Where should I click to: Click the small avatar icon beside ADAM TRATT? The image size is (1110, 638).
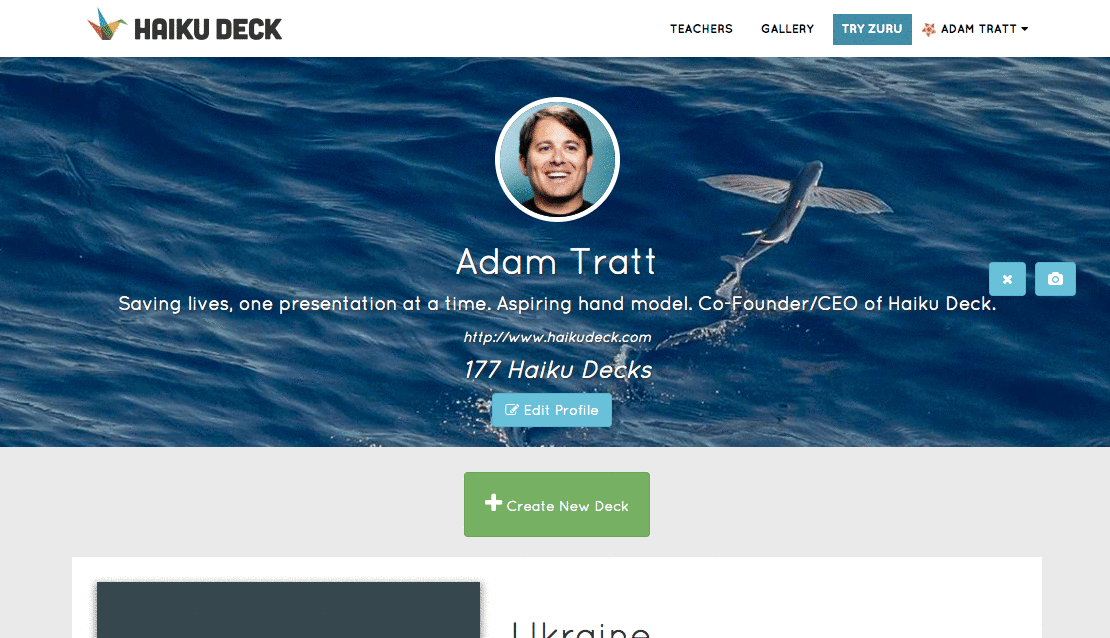[x=929, y=29]
